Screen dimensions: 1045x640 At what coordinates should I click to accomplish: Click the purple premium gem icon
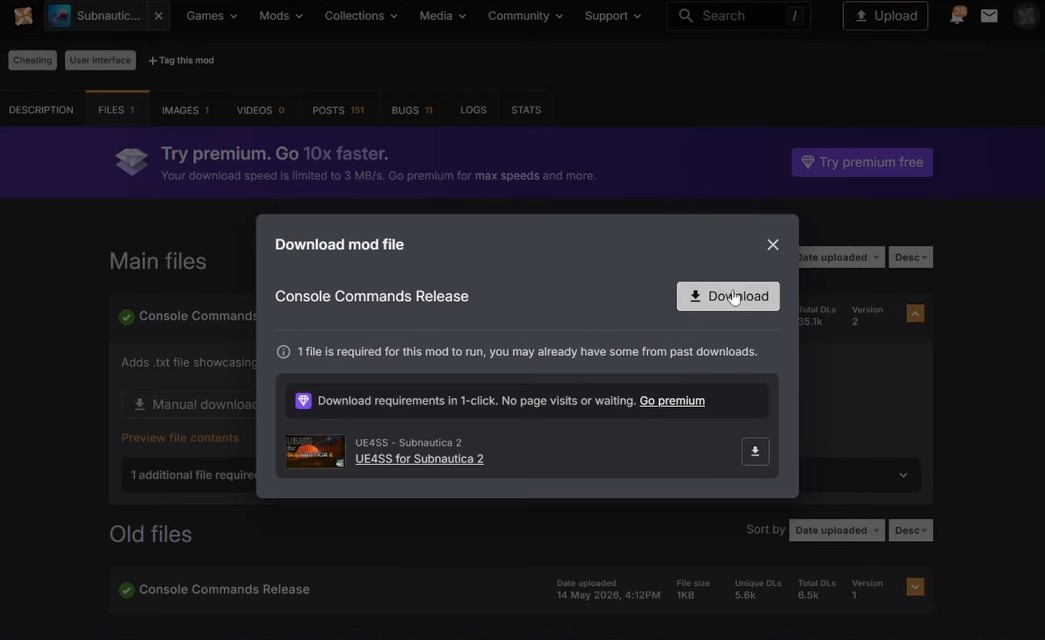[x=303, y=400]
